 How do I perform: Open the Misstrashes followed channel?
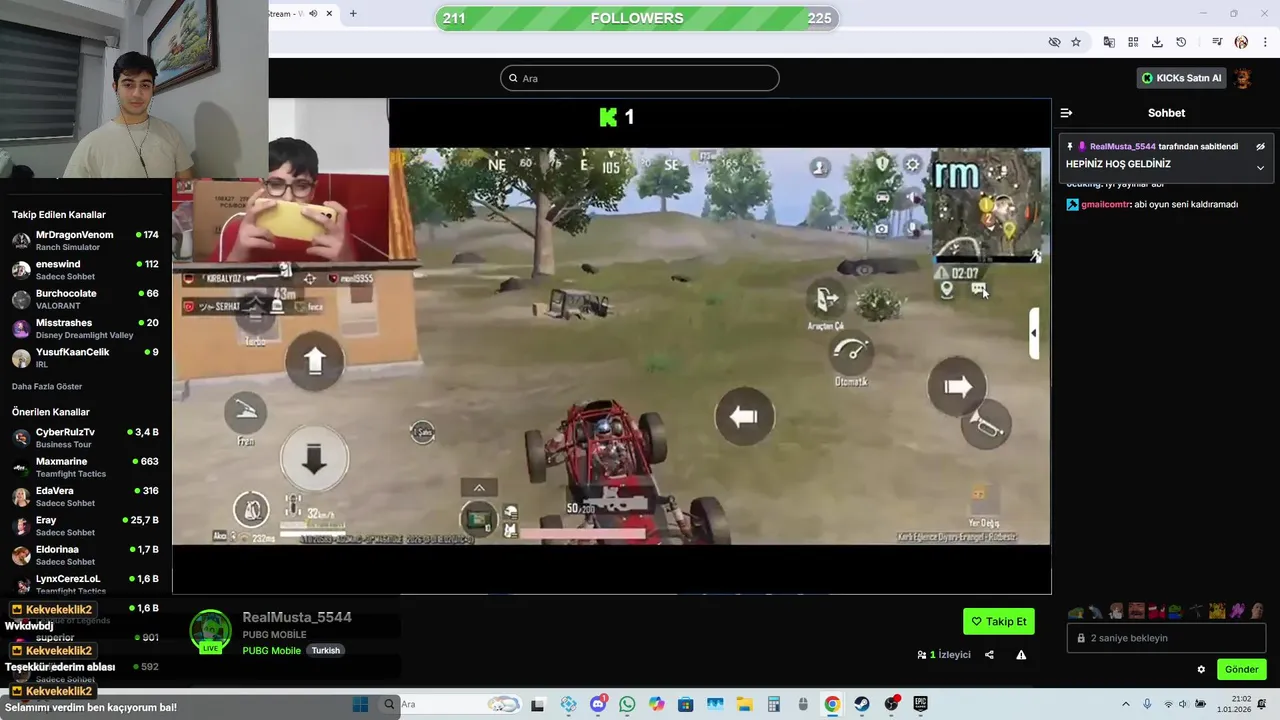coord(86,328)
